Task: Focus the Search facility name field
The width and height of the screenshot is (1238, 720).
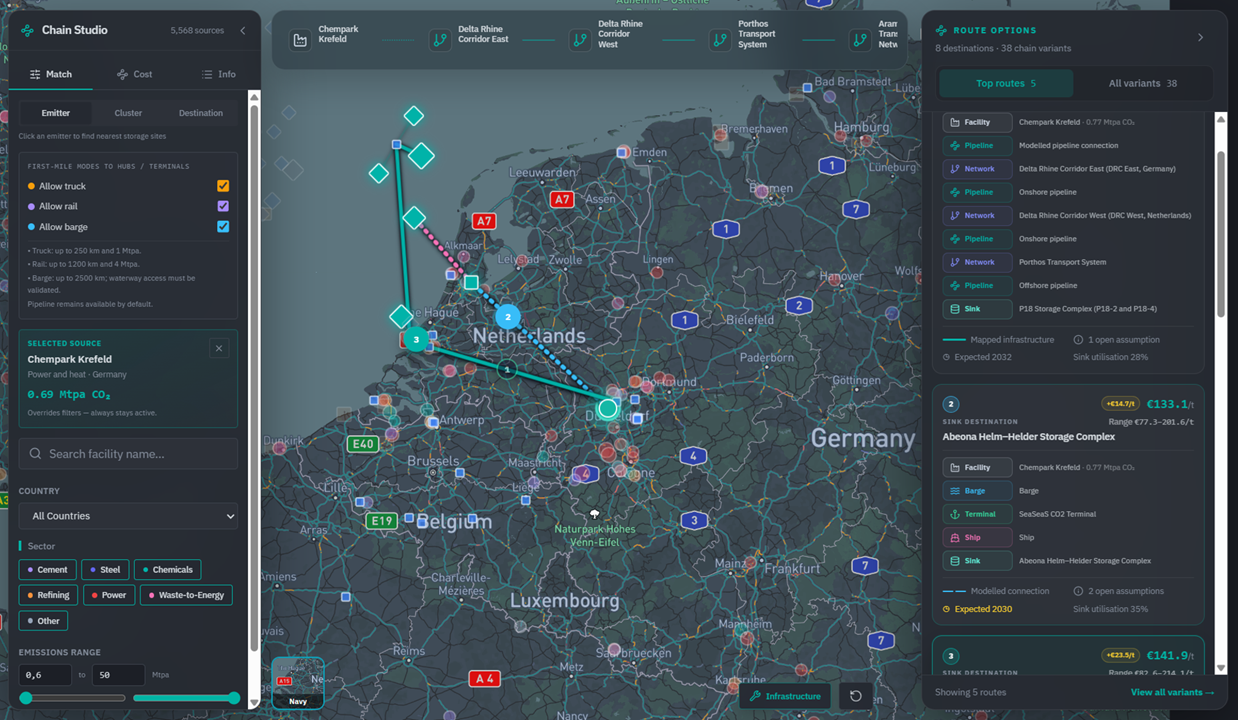Action: (128, 454)
